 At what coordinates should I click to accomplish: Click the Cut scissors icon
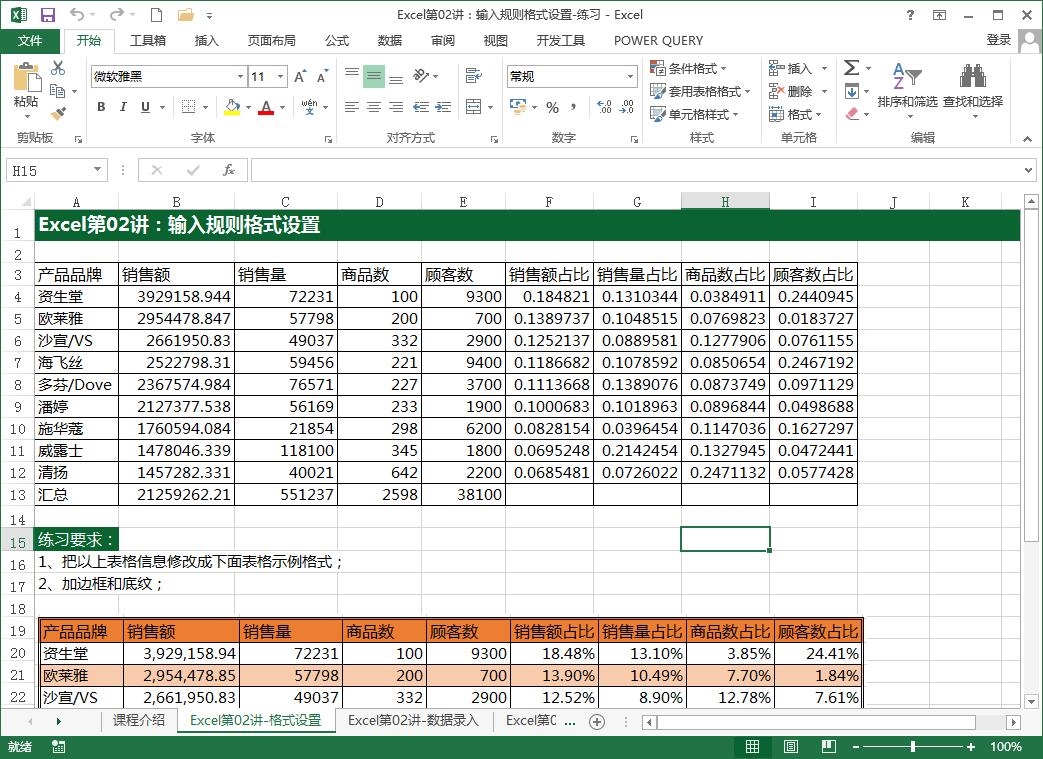[58, 68]
